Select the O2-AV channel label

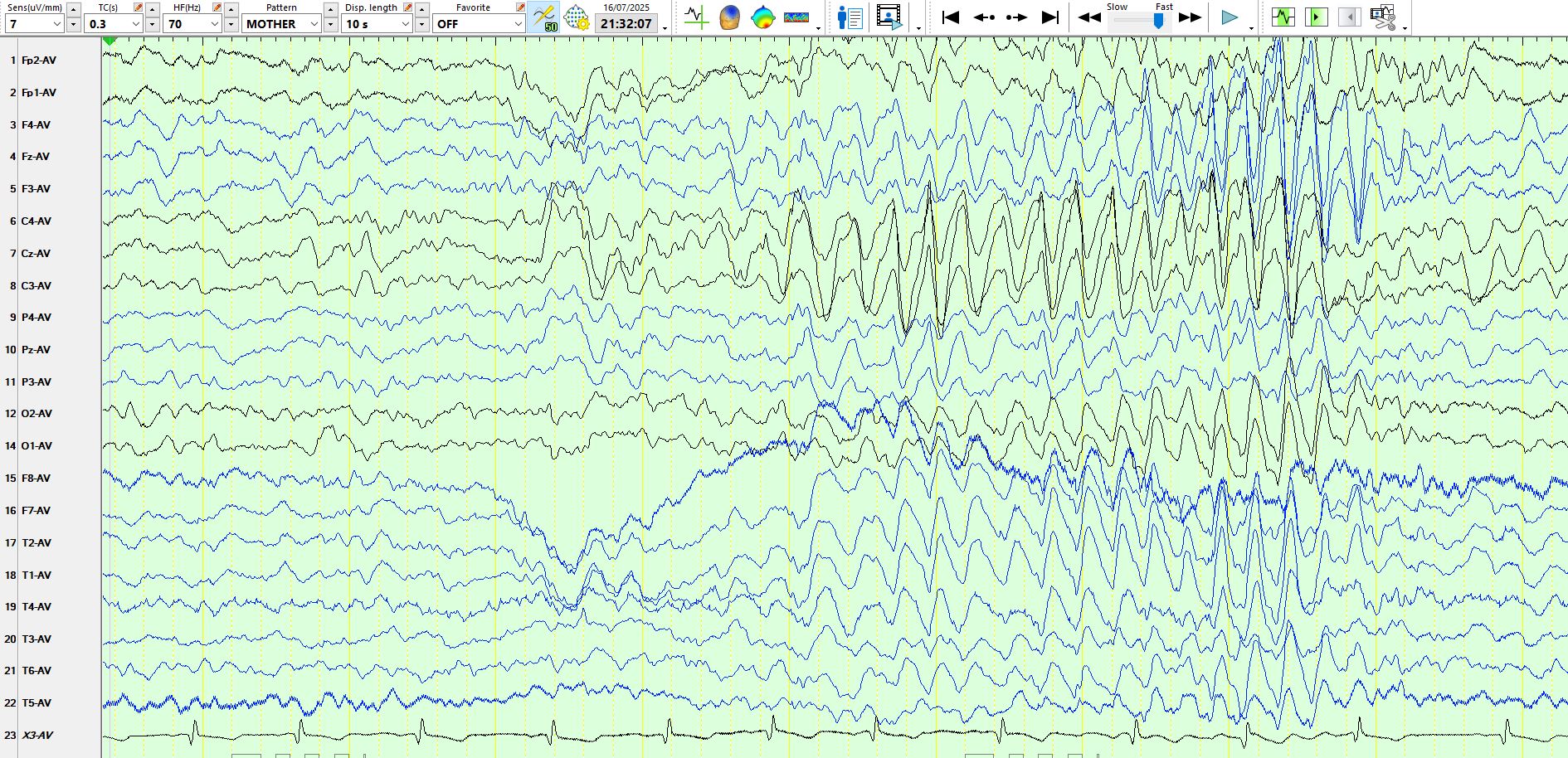coord(37,414)
